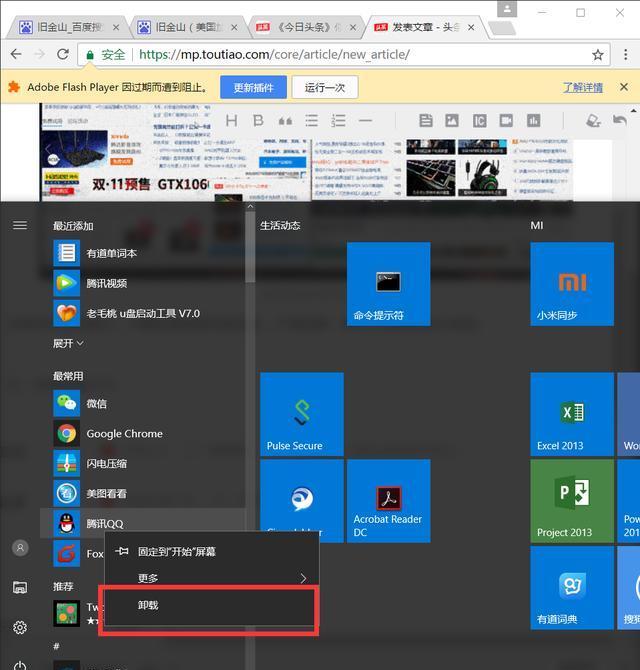Open 腾讯视频 from recently added
The image size is (640, 670).
(x=143, y=283)
